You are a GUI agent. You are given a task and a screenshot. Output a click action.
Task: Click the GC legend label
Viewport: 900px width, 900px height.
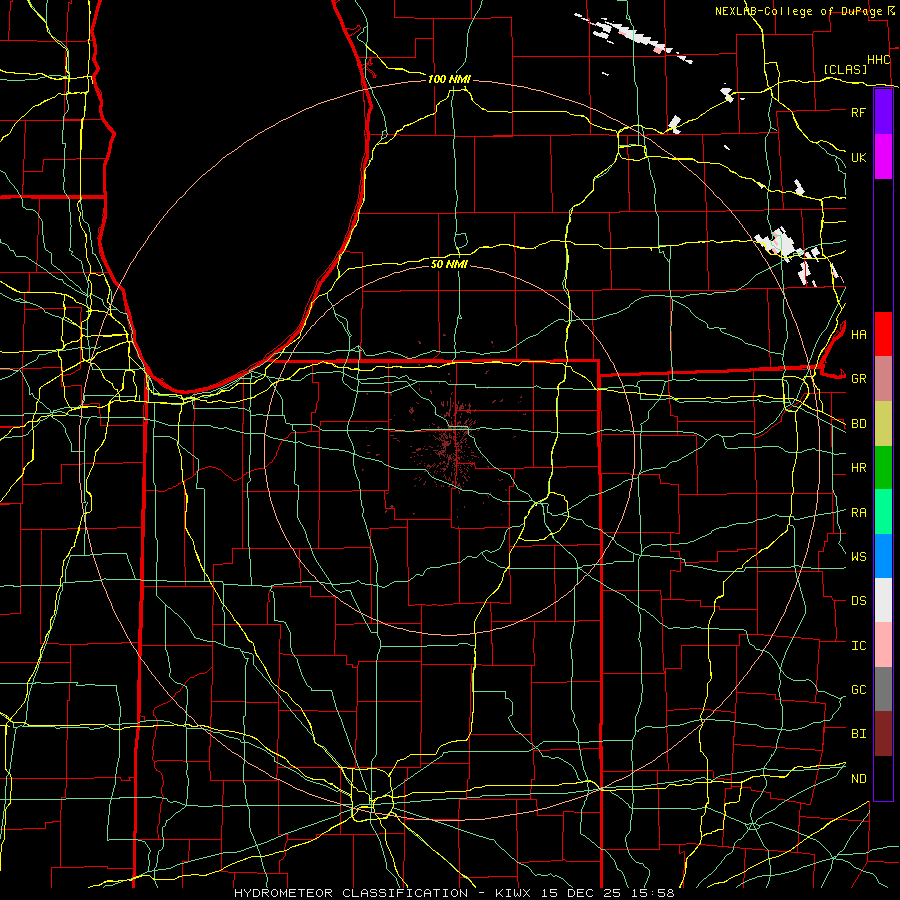pyautogui.click(x=858, y=690)
